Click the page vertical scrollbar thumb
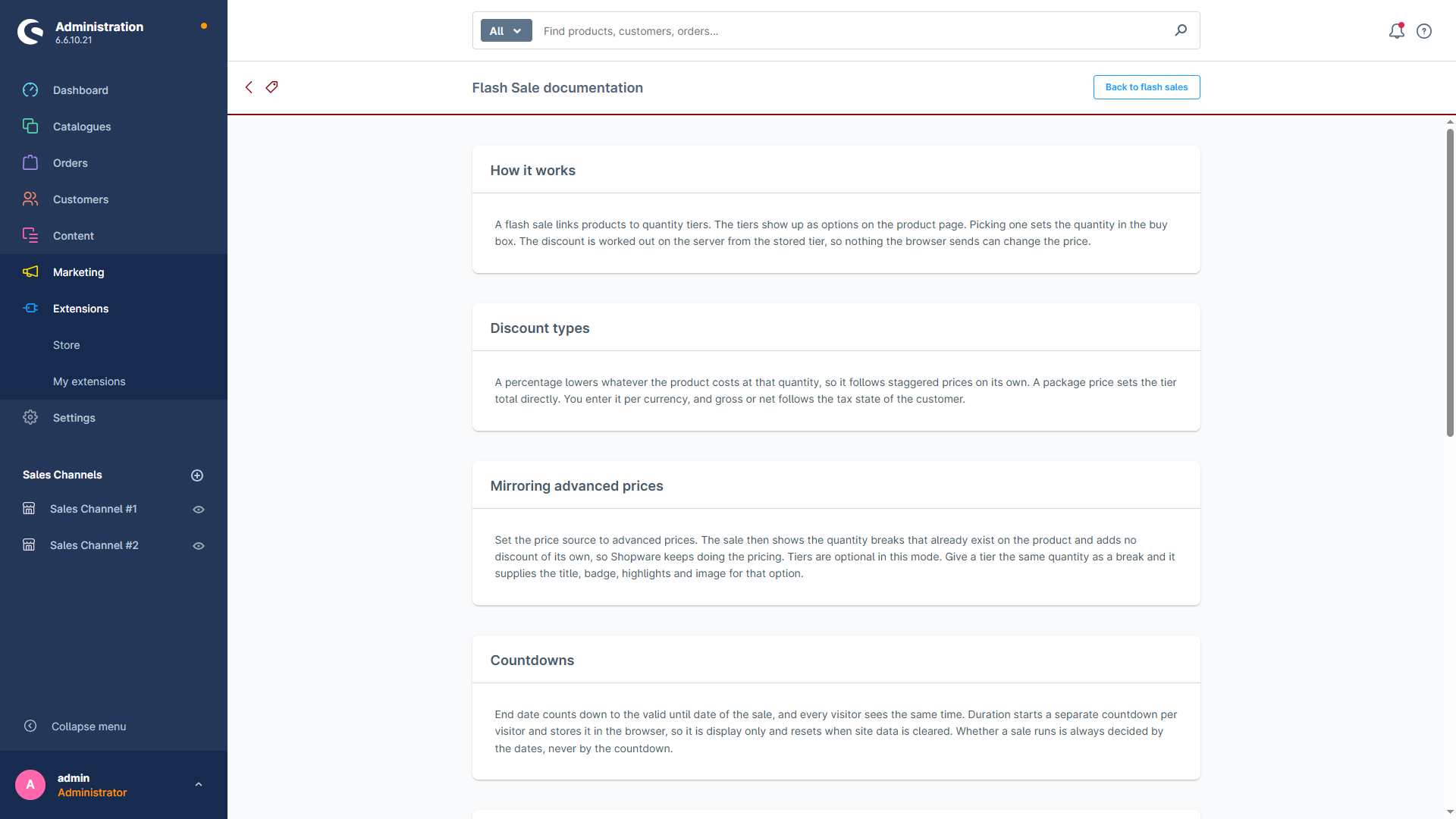1456x819 pixels. 1450,283
